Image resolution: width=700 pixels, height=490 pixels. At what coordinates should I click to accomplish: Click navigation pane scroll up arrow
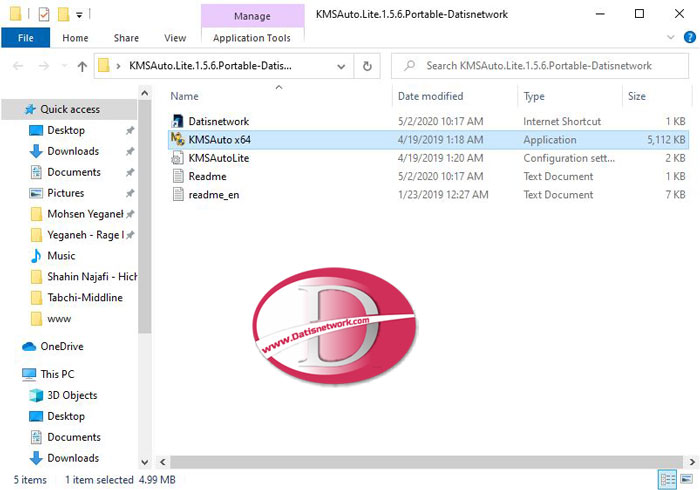click(145, 93)
